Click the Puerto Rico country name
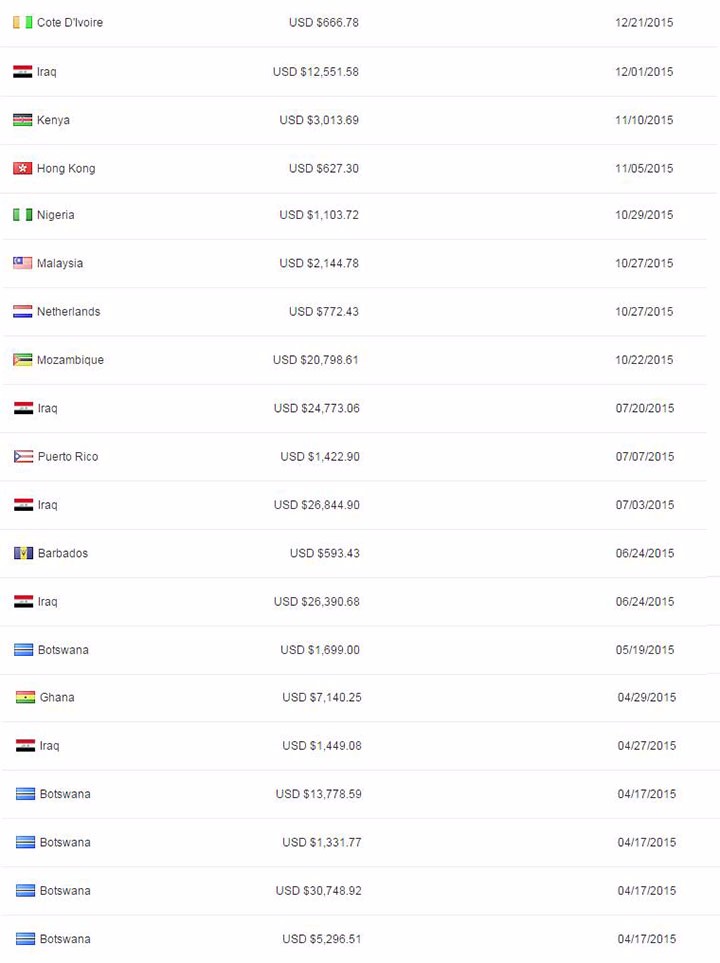This screenshot has width=720, height=963. coord(68,456)
